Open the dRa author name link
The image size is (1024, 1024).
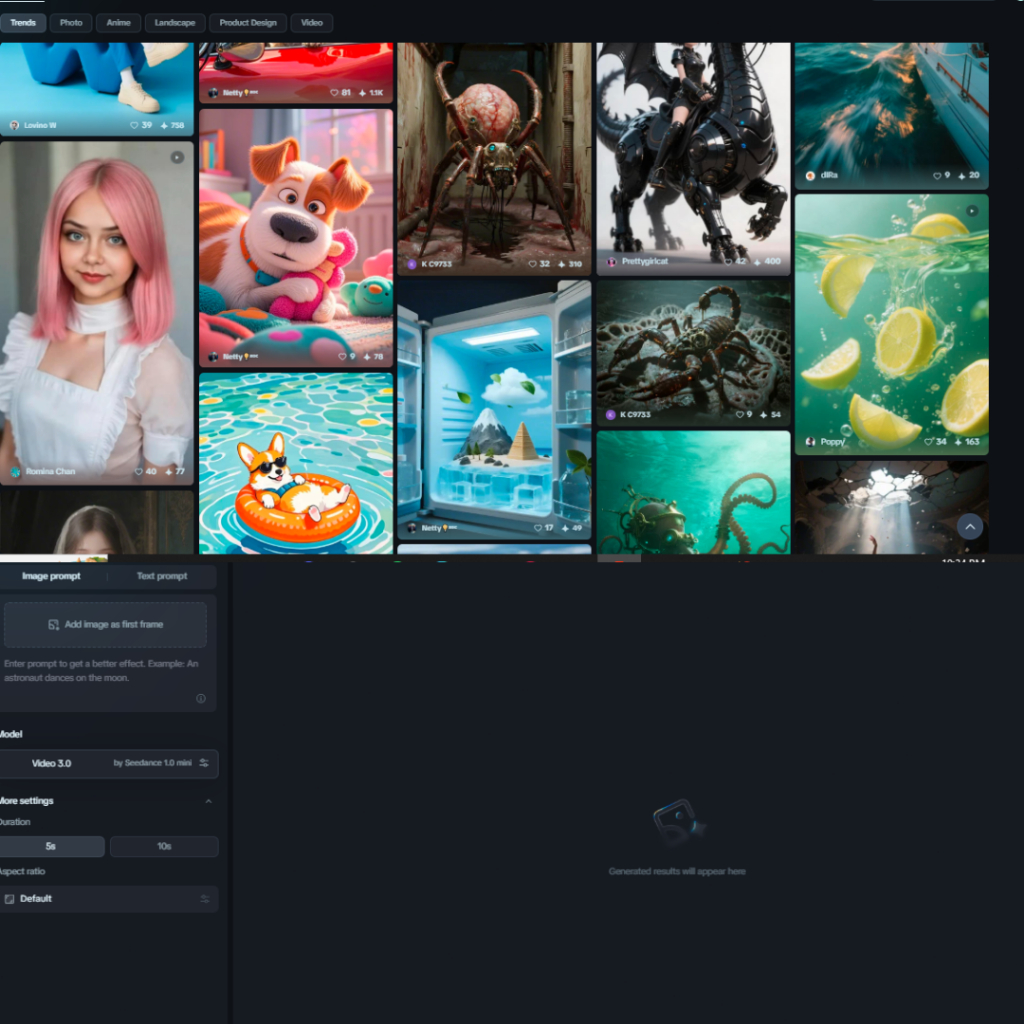829,176
